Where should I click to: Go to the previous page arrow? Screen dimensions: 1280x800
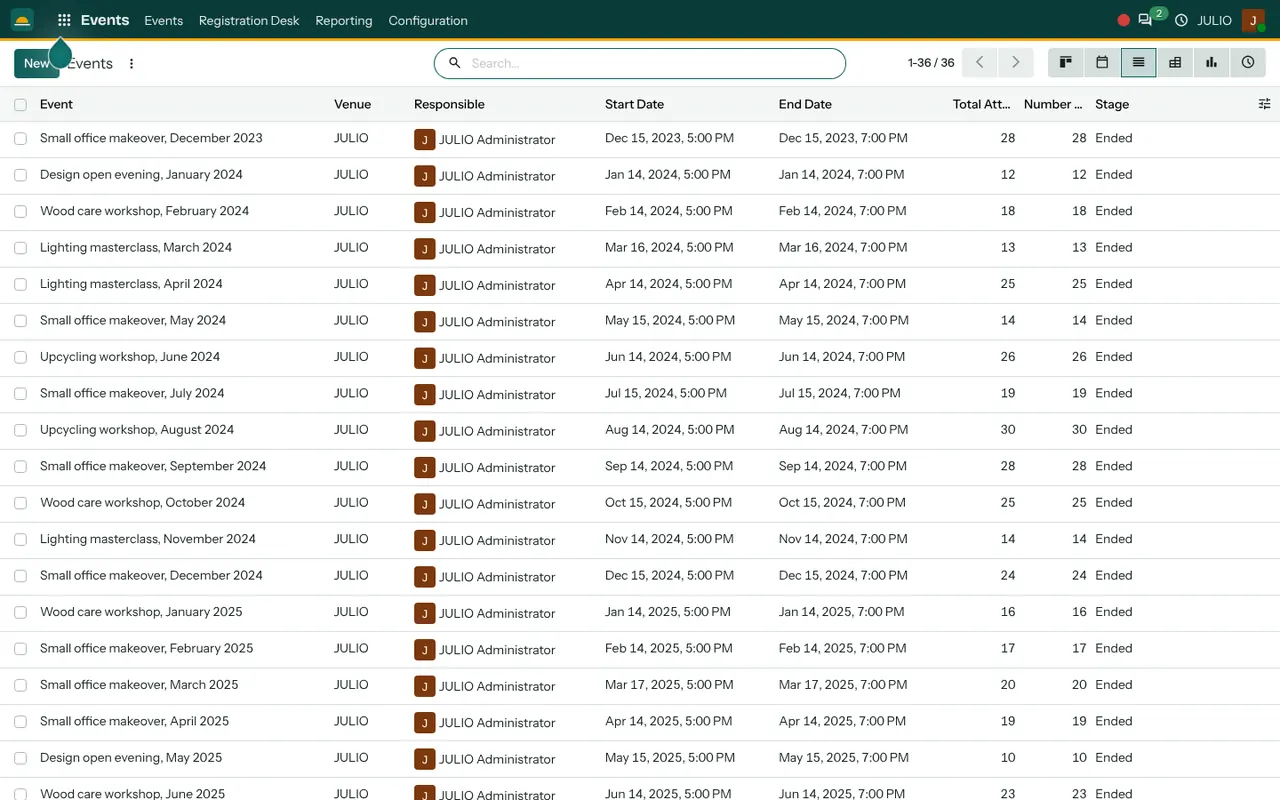click(980, 62)
